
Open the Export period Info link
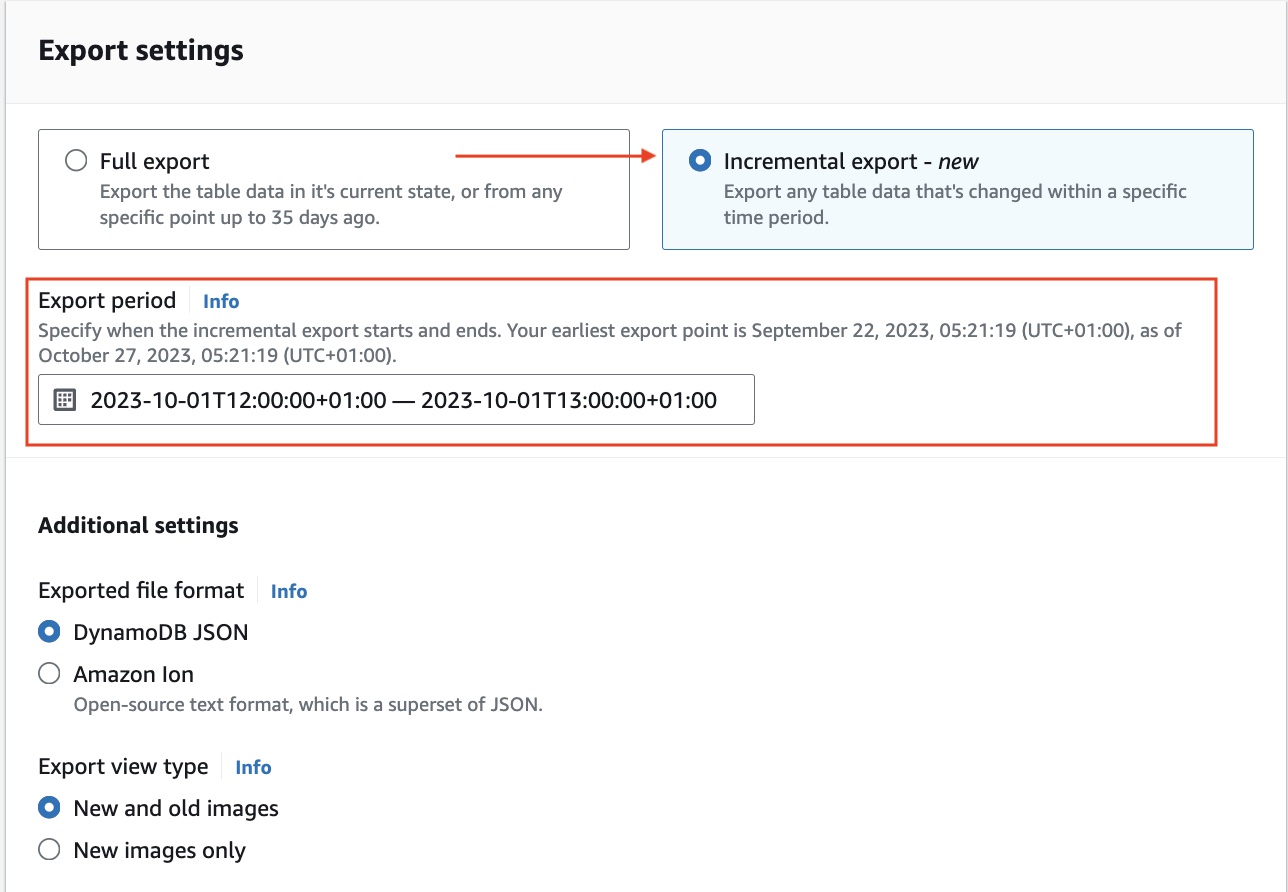(x=220, y=300)
